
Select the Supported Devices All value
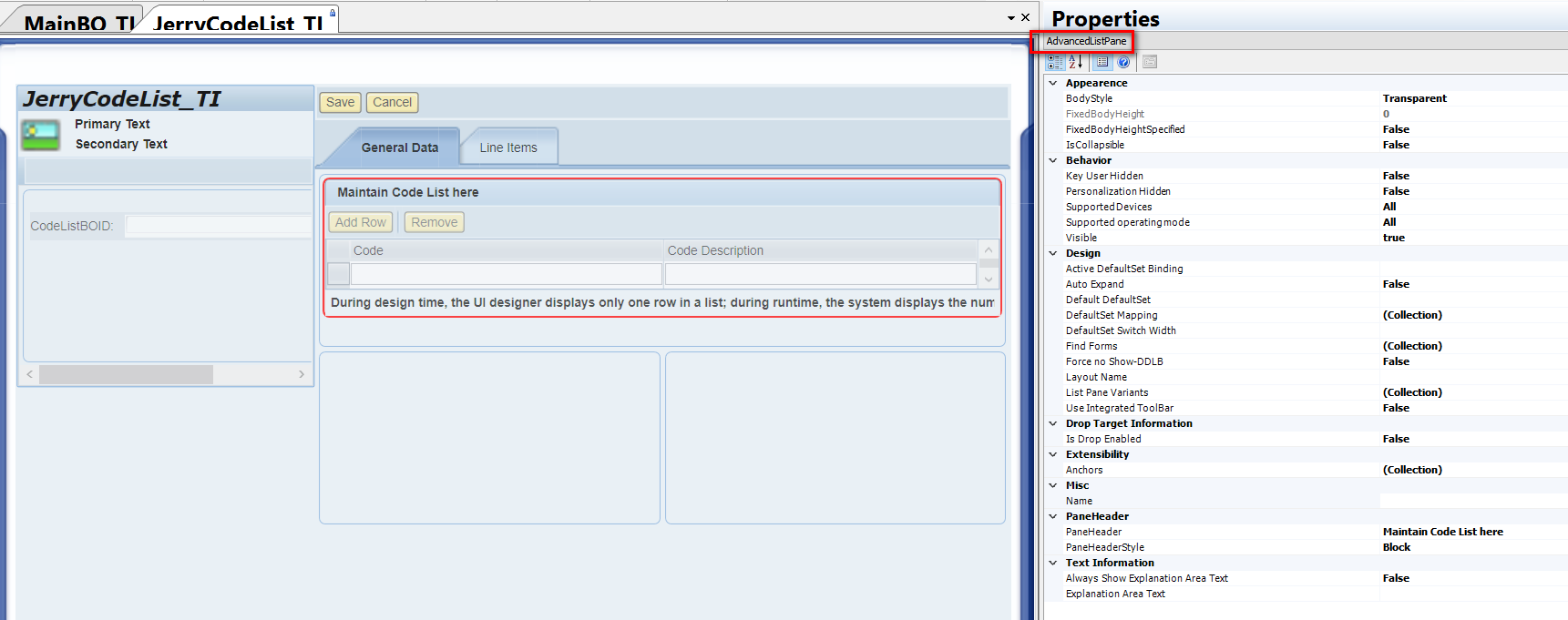(1389, 207)
